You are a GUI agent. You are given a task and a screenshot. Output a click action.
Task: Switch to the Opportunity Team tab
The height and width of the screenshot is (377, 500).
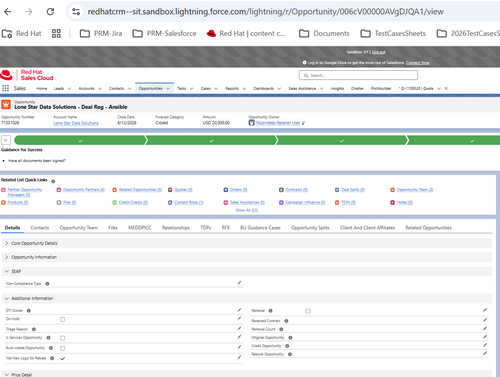[79, 228]
